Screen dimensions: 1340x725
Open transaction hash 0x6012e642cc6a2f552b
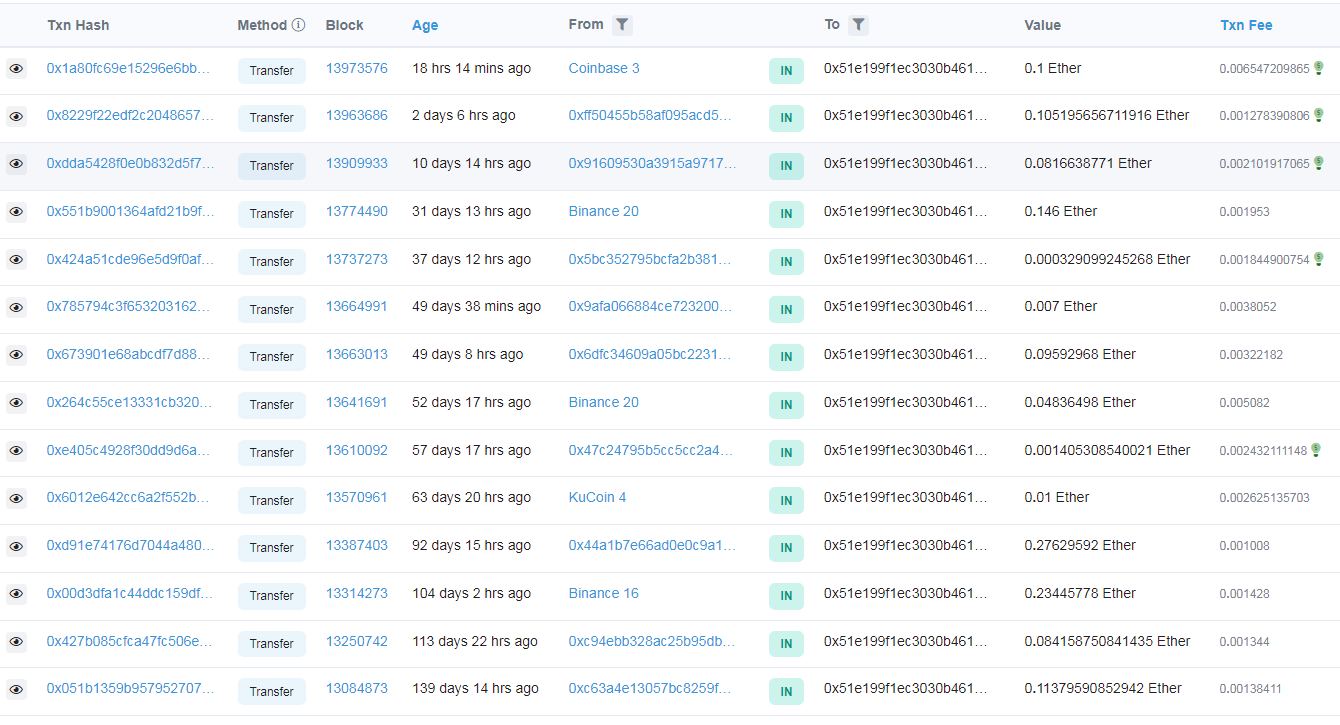click(x=129, y=497)
